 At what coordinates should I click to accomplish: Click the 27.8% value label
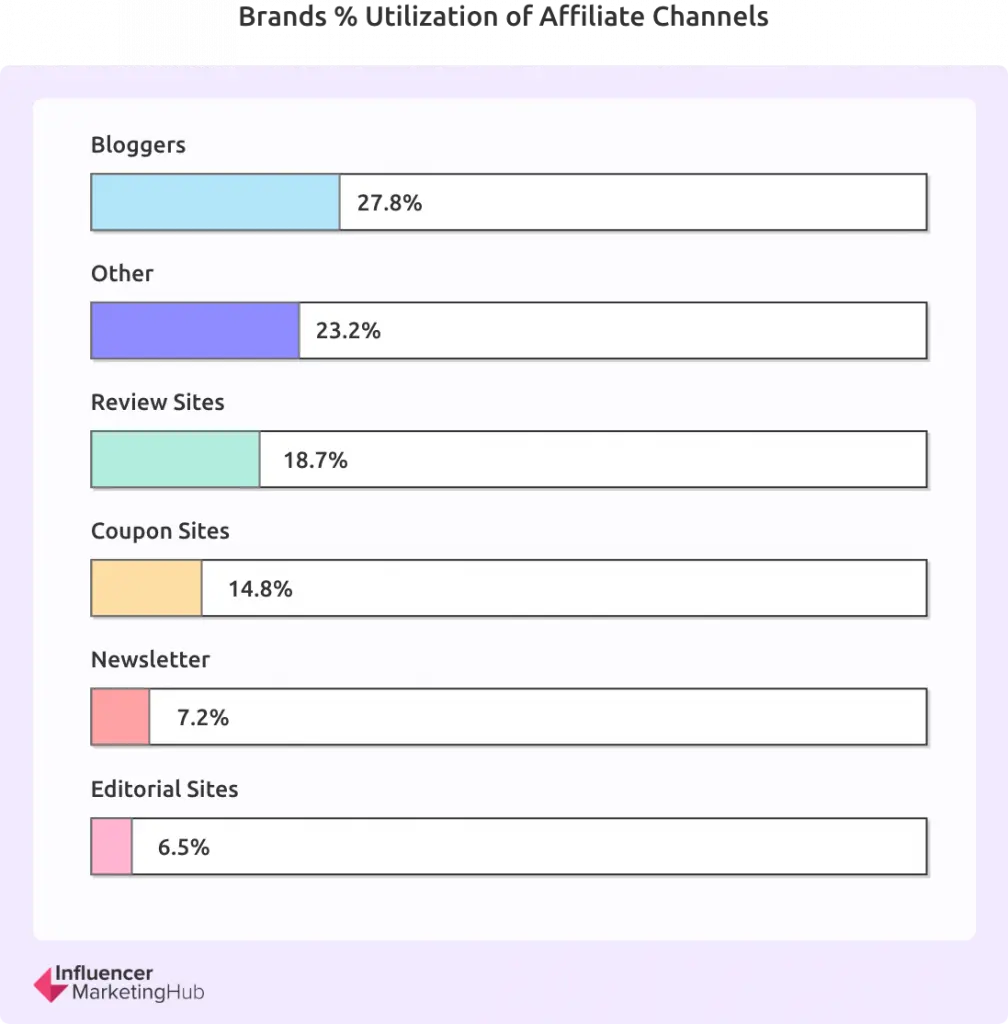pyautogui.click(x=390, y=202)
